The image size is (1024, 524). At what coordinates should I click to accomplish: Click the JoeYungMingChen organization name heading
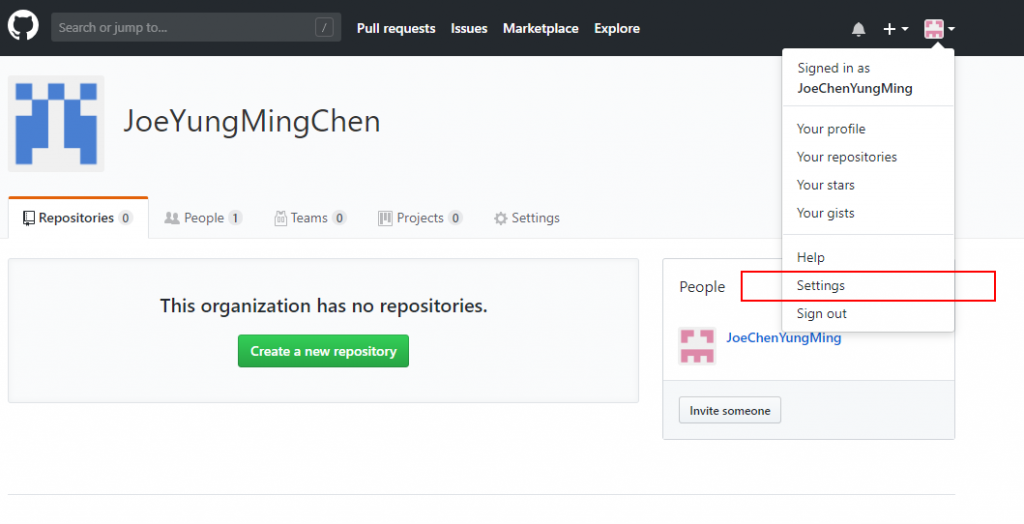(x=251, y=122)
